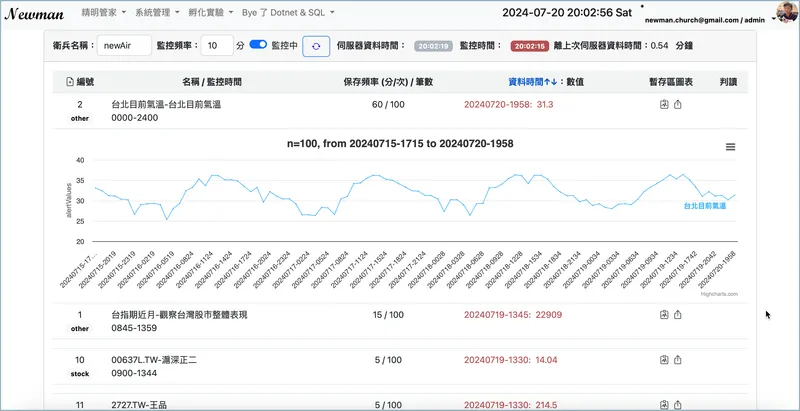Screen dimensions: 800x411
Task: Open clipboard chart icon for 2727.TW-王品 row
Action: [664, 405]
